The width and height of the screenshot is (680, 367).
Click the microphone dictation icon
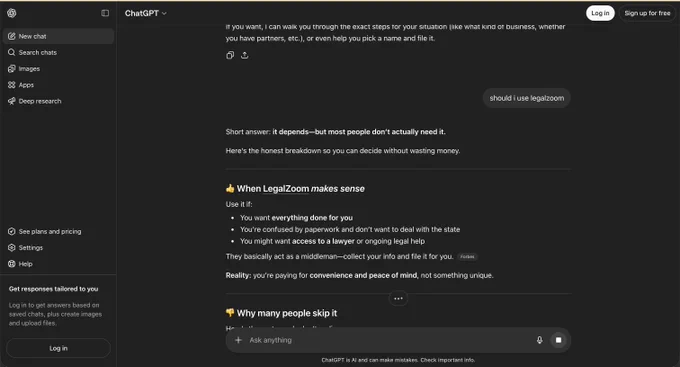(539, 340)
